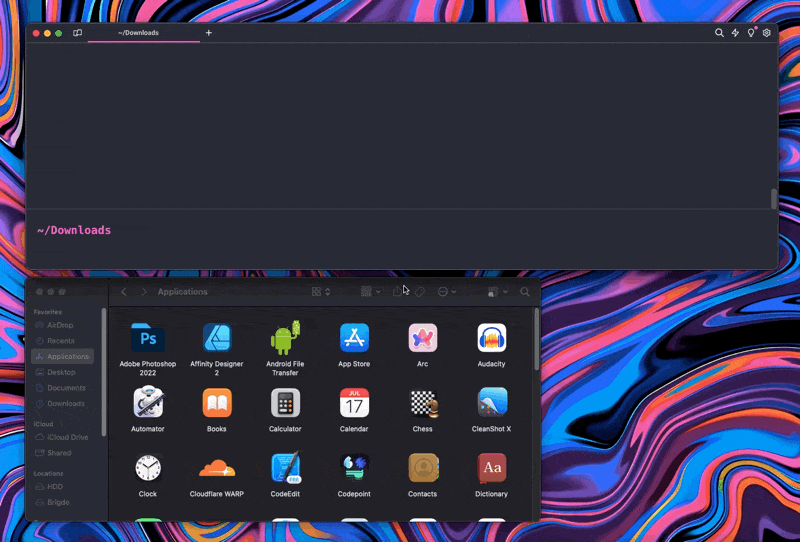Select Clock app icon
The height and width of the screenshot is (542, 800).
click(x=148, y=467)
